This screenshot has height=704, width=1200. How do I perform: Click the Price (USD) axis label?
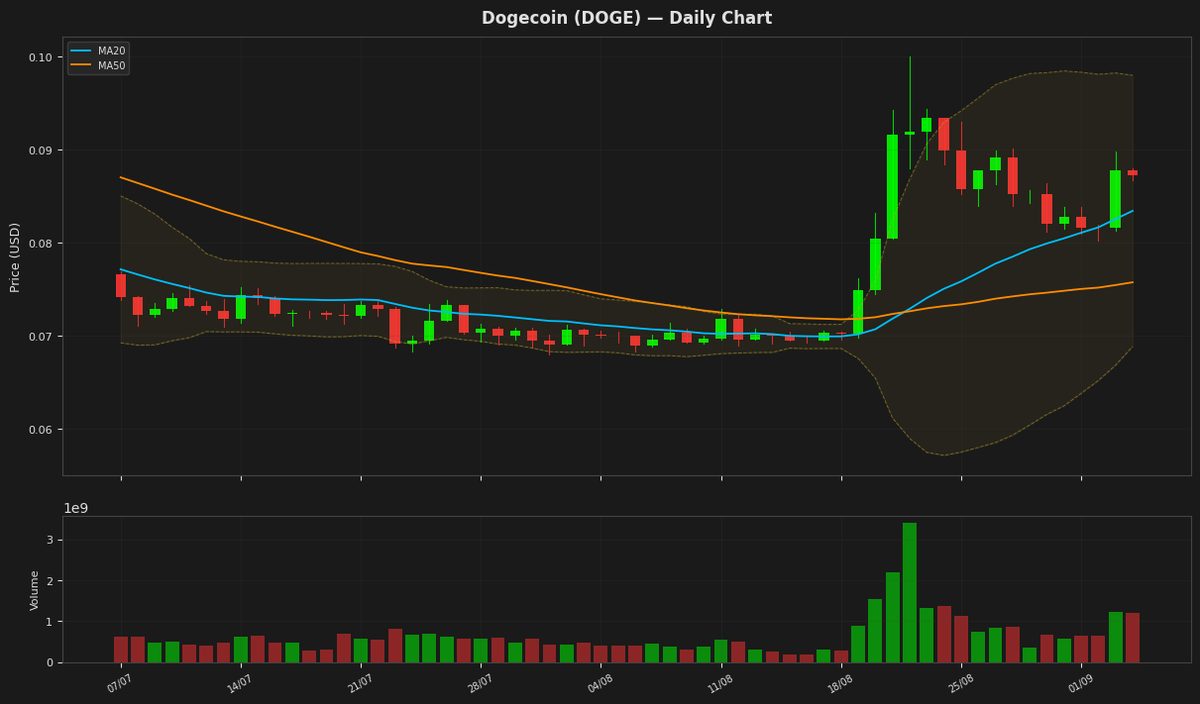point(15,256)
